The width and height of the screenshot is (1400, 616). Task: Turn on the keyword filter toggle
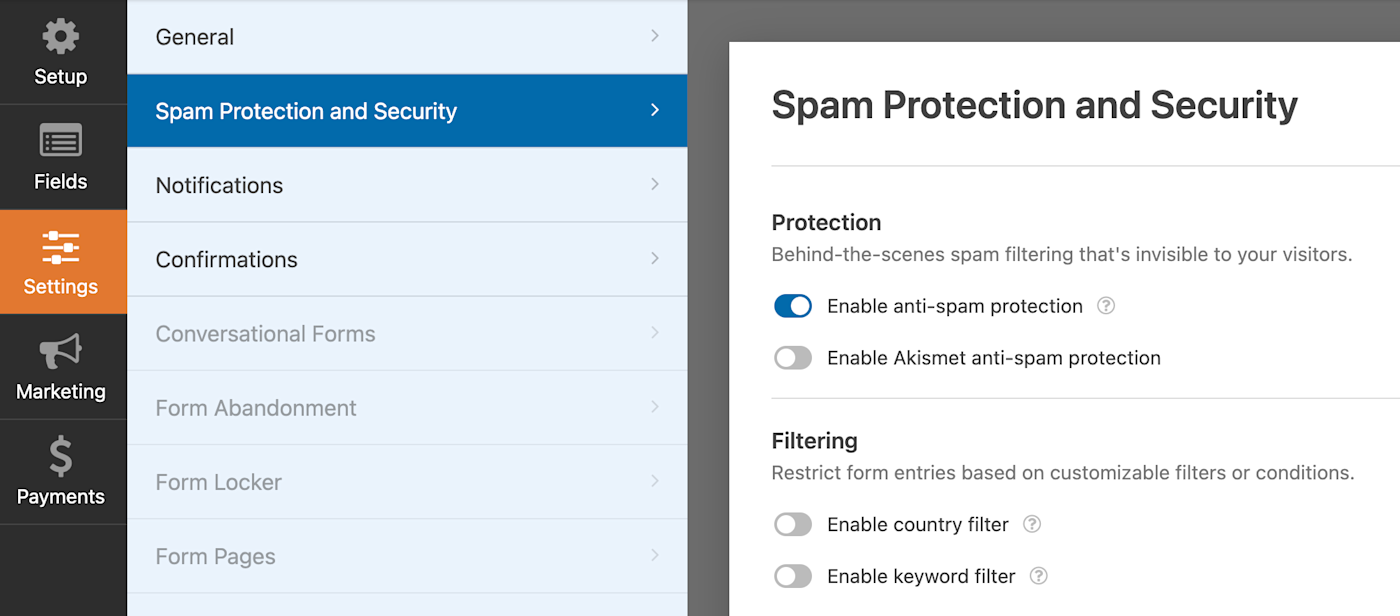tap(793, 576)
